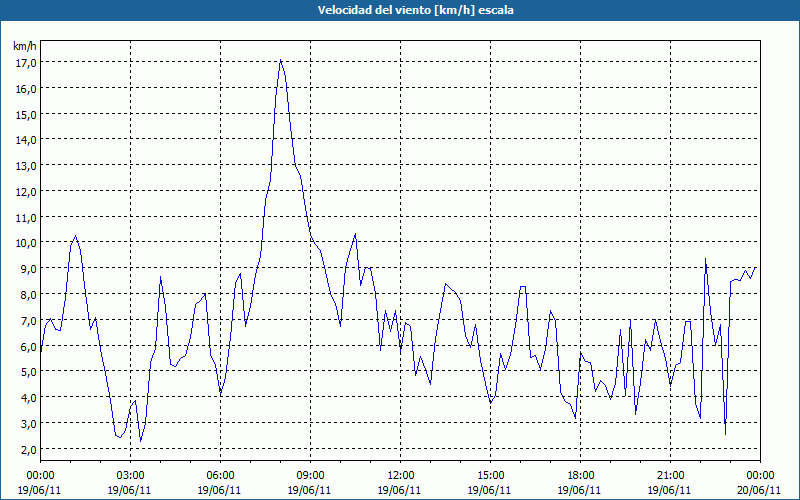This screenshot has width=800, height=500.
Task: Select the 19/06/11 date under 12:00
Action: (x=400, y=490)
